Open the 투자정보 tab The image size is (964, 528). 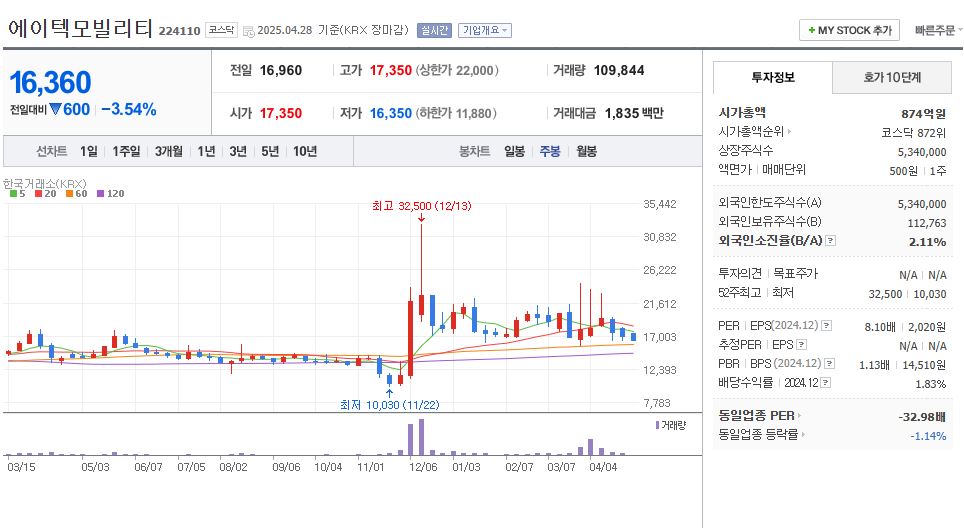(773, 77)
